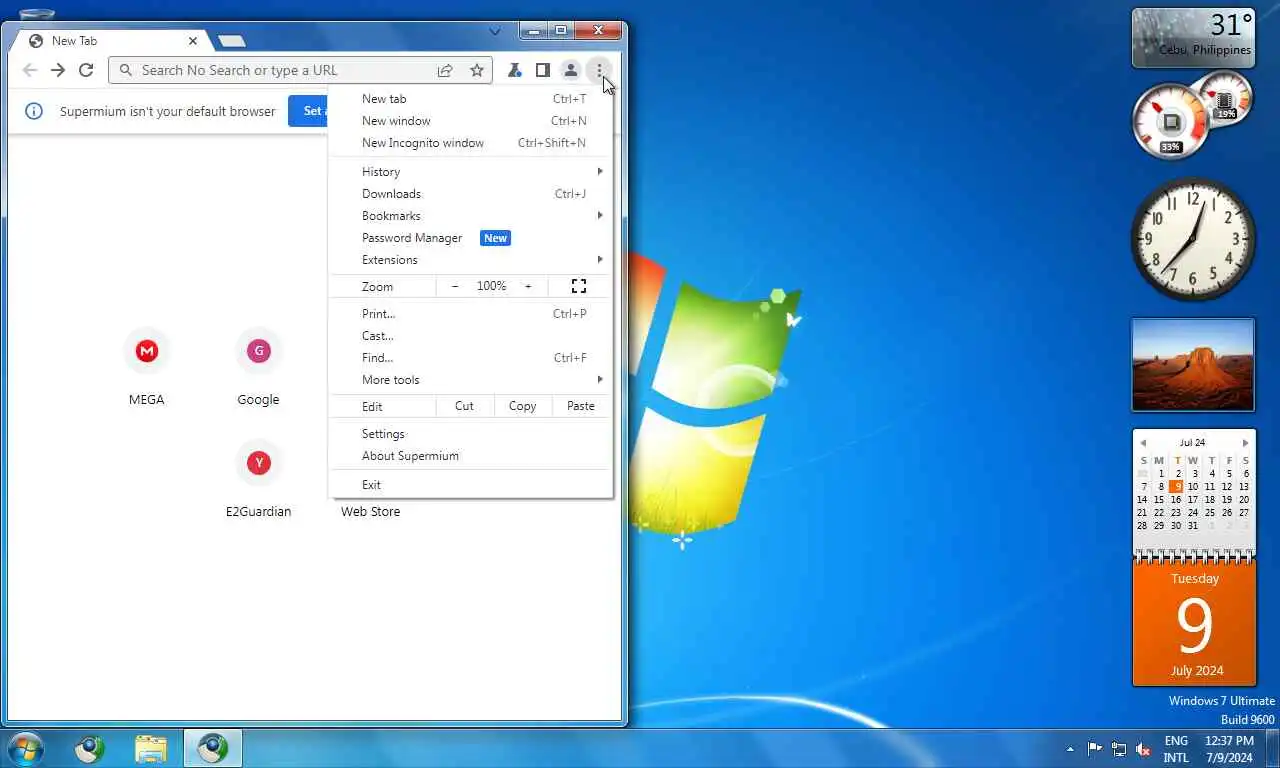Open the Windows Start button

coord(25,748)
